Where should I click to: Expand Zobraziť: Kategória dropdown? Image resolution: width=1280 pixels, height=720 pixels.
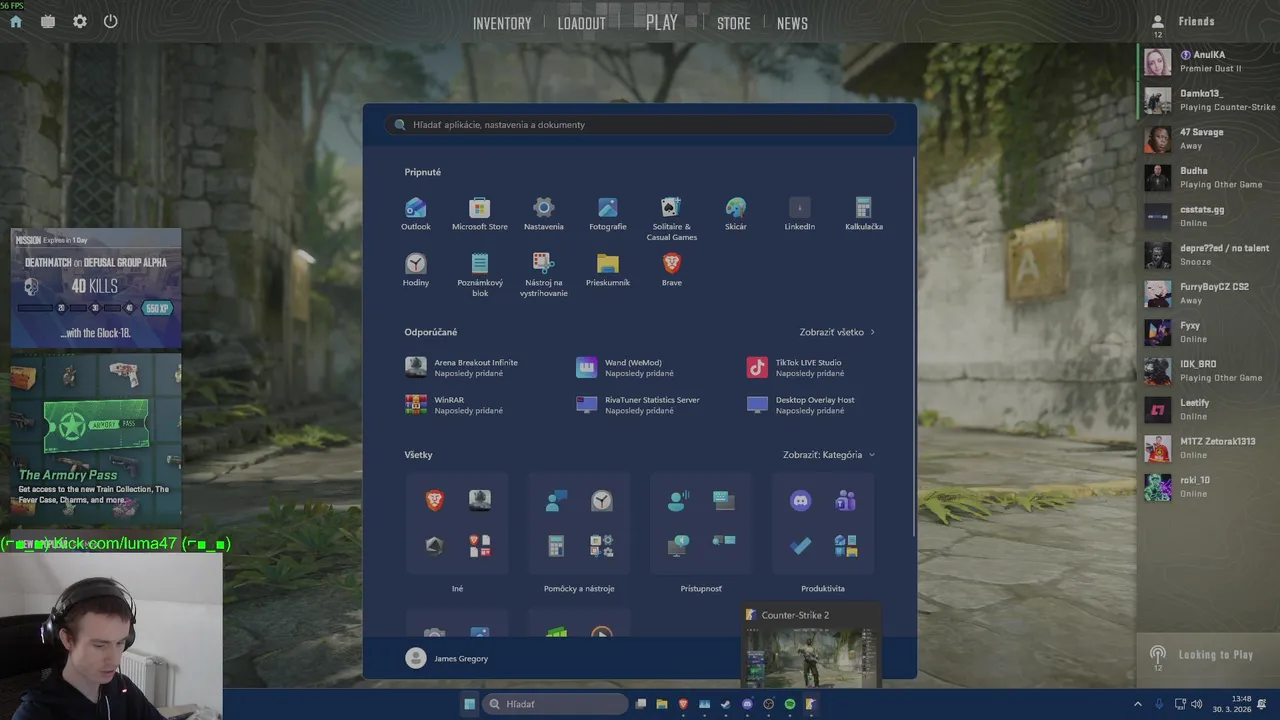tap(829, 455)
